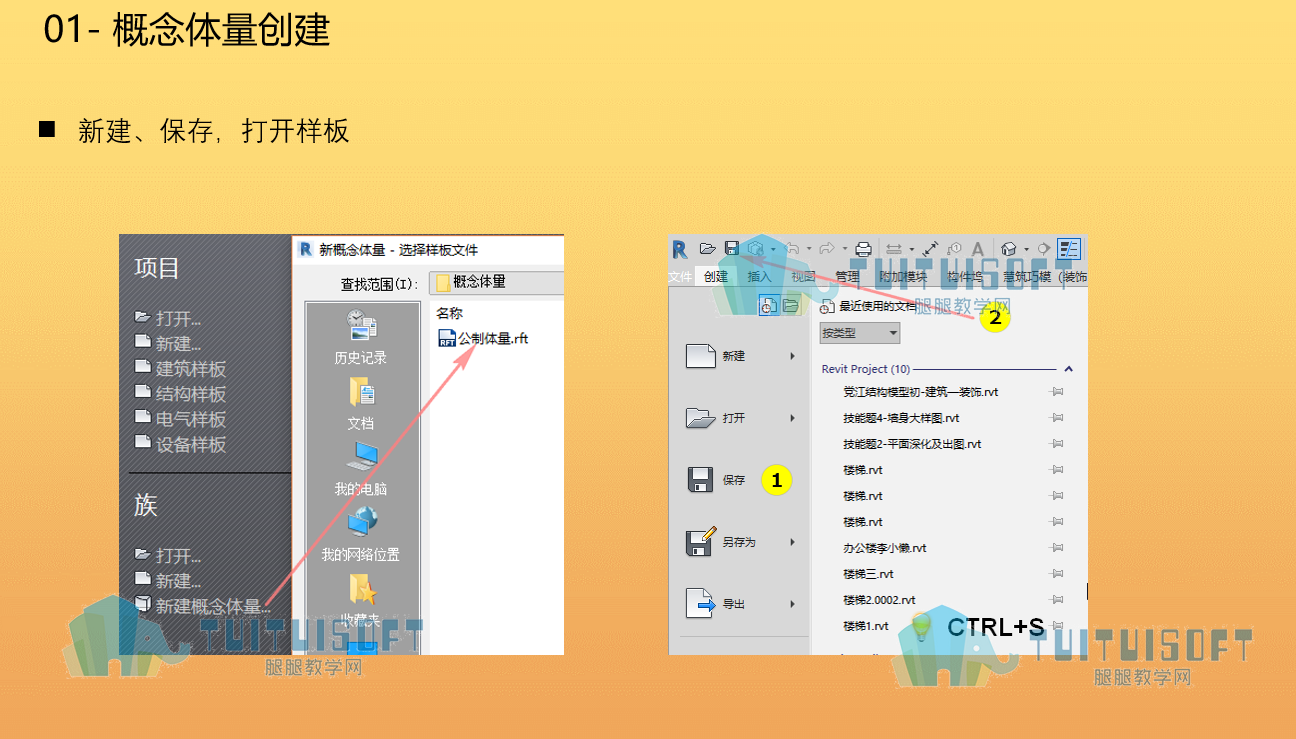Switch to the 管理 ribbon tab
The height and width of the screenshot is (739, 1296).
pos(847,277)
